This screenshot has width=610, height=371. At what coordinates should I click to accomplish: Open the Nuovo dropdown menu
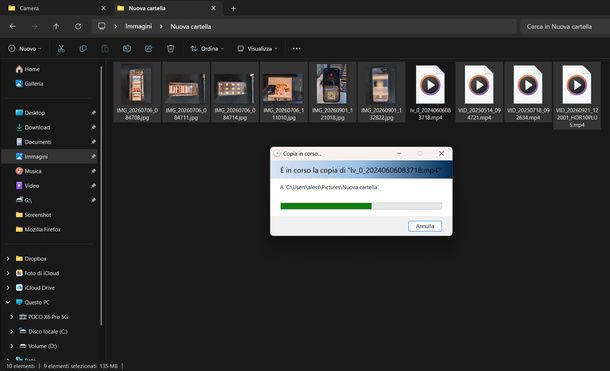tap(25, 49)
